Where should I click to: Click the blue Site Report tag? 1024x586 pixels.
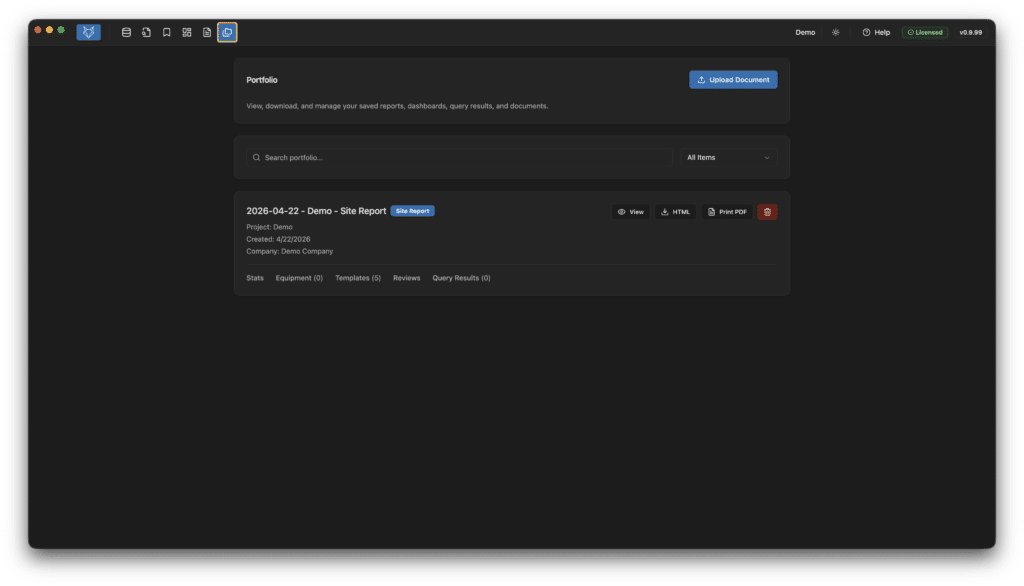pyautogui.click(x=412, y=211)
